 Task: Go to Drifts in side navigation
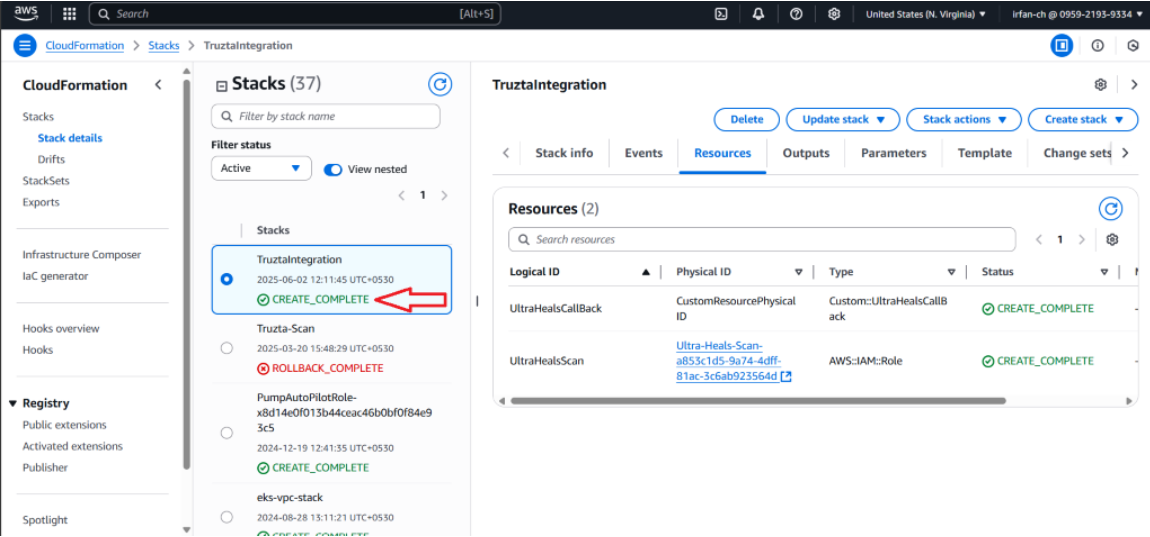click(51, 159)
